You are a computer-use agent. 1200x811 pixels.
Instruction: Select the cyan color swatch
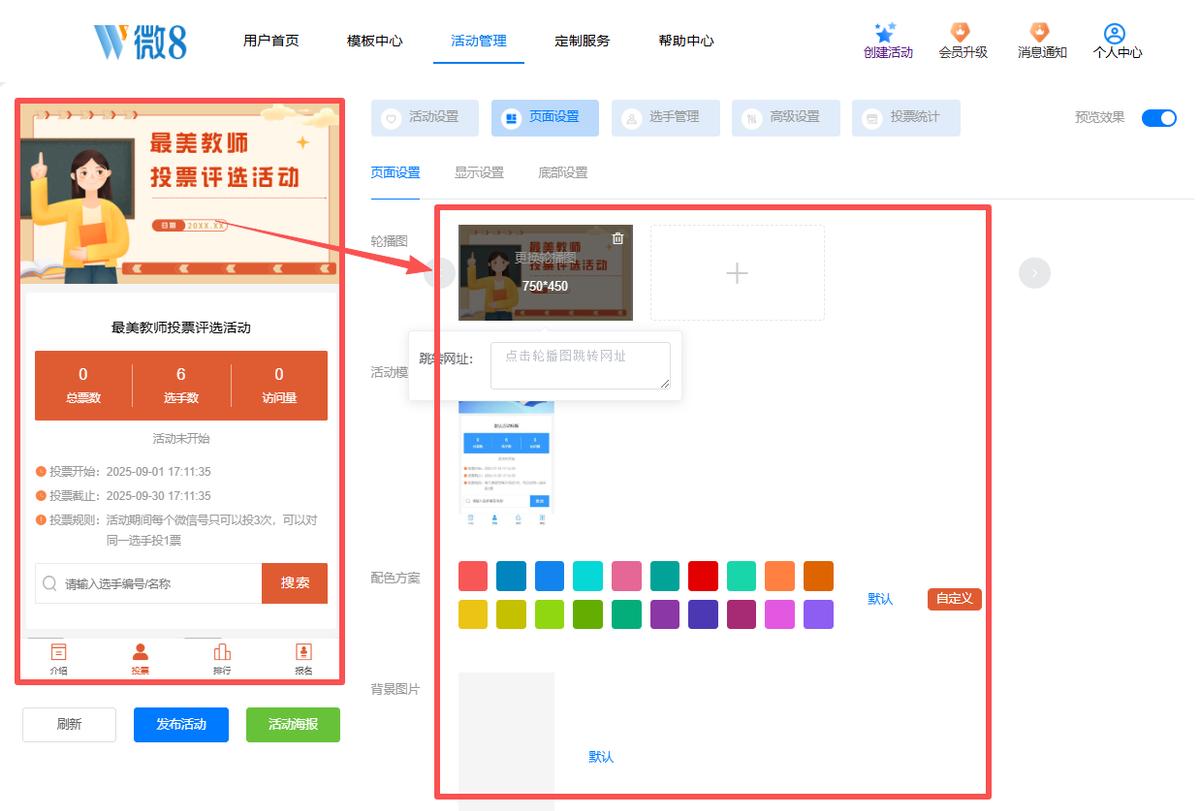click(x=588, y=576)
